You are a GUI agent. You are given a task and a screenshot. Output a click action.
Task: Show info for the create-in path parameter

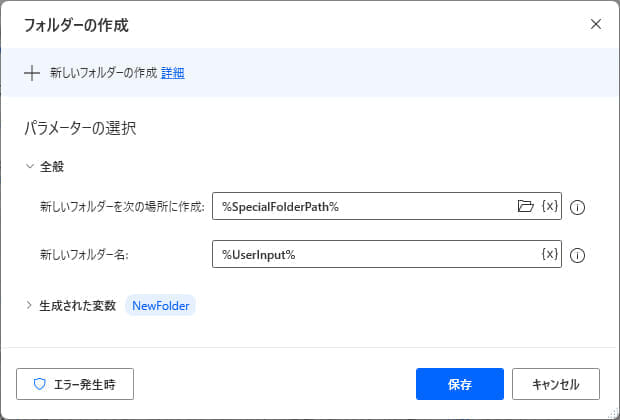[x=577, y=207]
